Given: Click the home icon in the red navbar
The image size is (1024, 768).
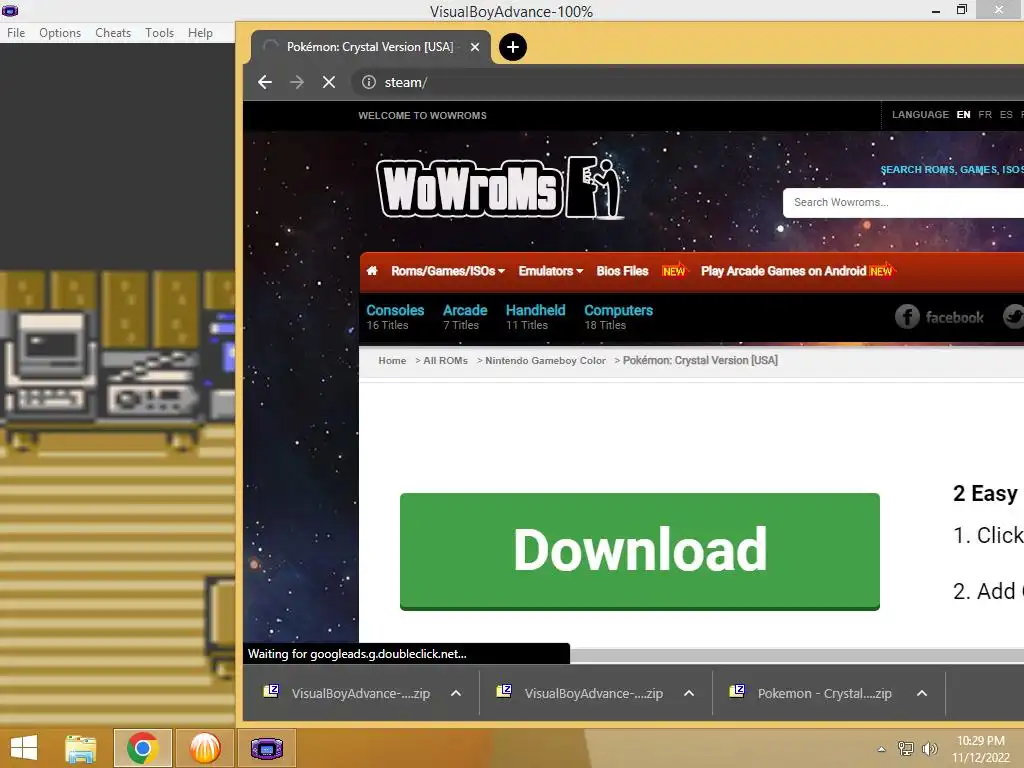Looking at the screenshot, I should coord(372,270).
